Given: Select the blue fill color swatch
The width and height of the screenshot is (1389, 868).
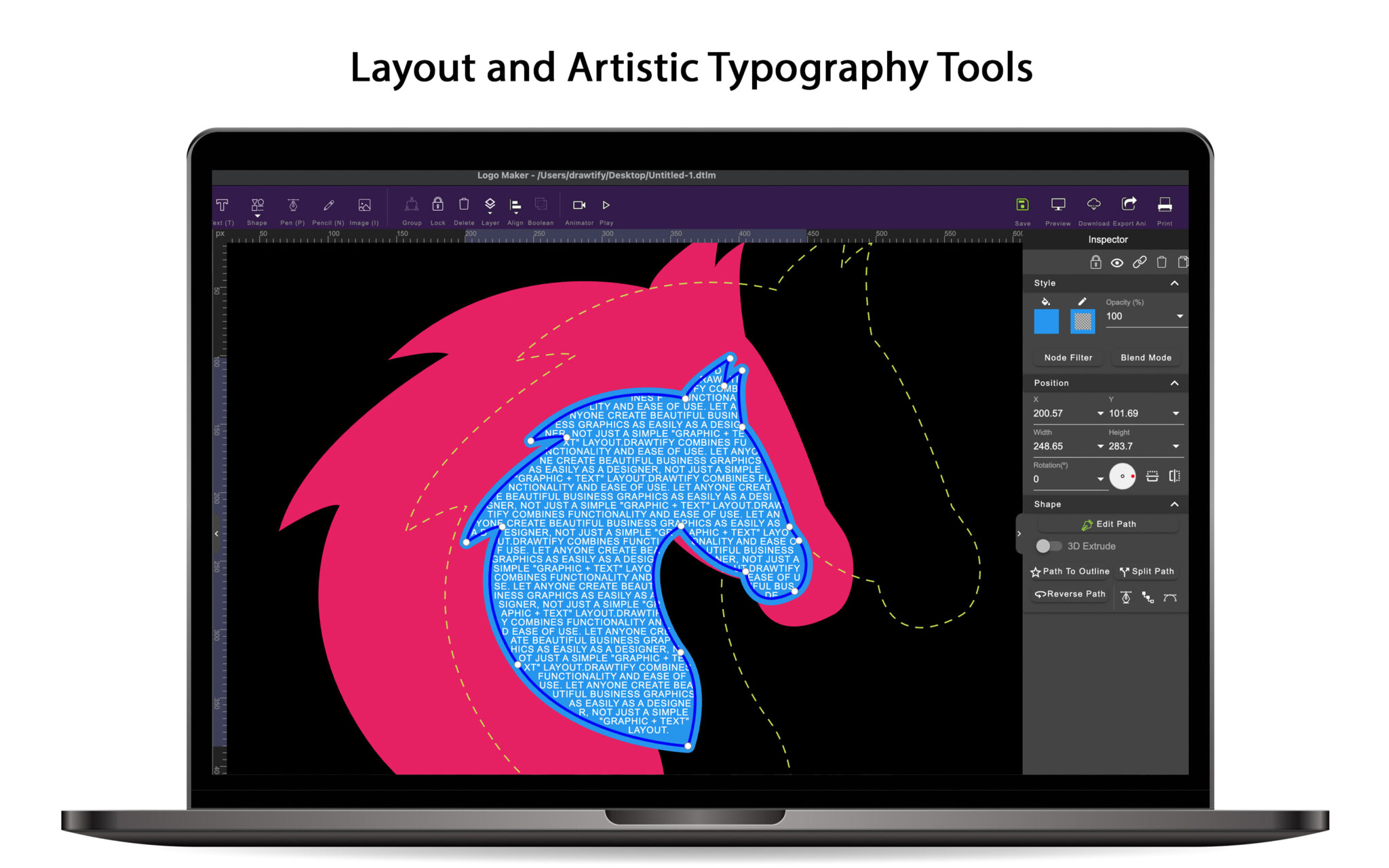Looking at the screenshot, I should coord(1045,321).
